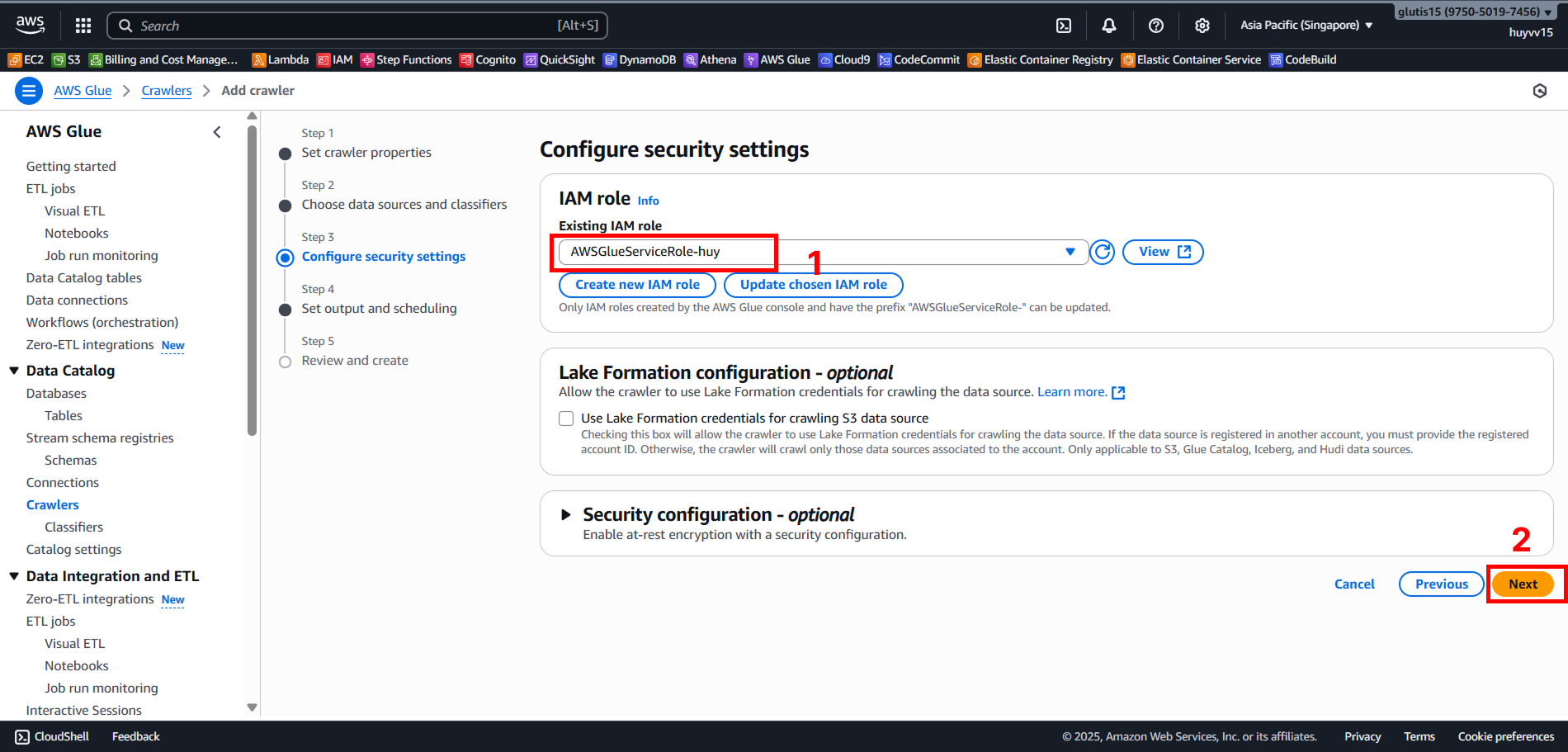Toggle the hamburger navigation menu
Screen dimensions: 1568x752
(x=29, y=91)
